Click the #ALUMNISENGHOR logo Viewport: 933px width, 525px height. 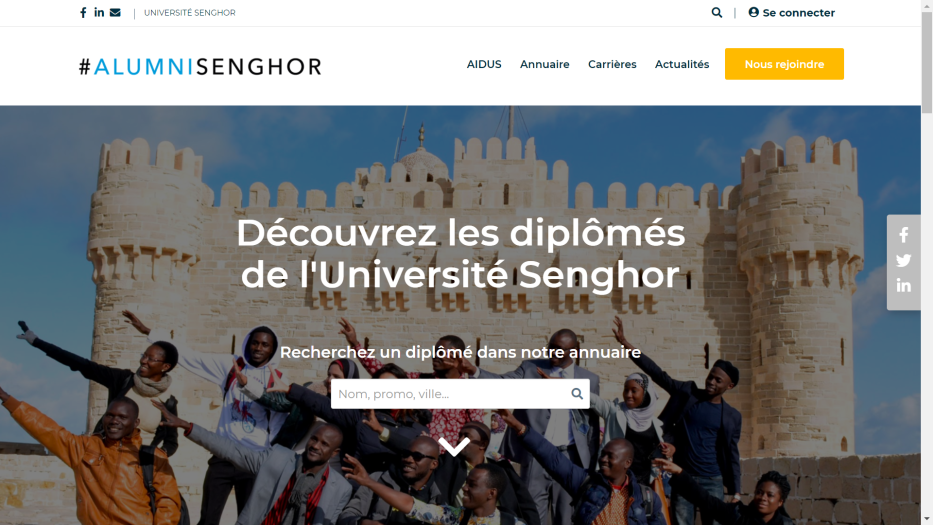point(200,66)
